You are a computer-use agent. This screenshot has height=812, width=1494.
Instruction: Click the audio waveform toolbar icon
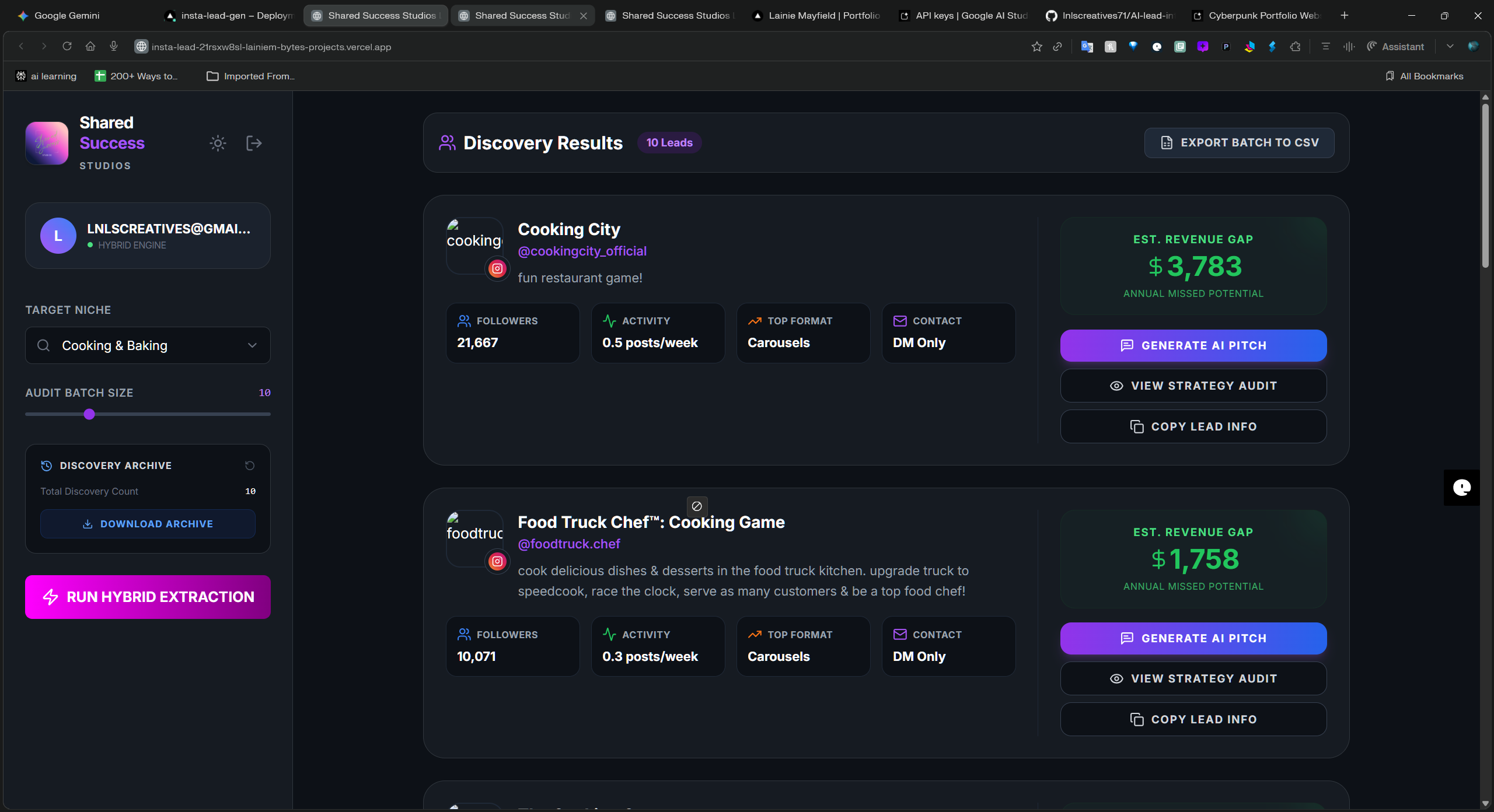point(1349,47)
